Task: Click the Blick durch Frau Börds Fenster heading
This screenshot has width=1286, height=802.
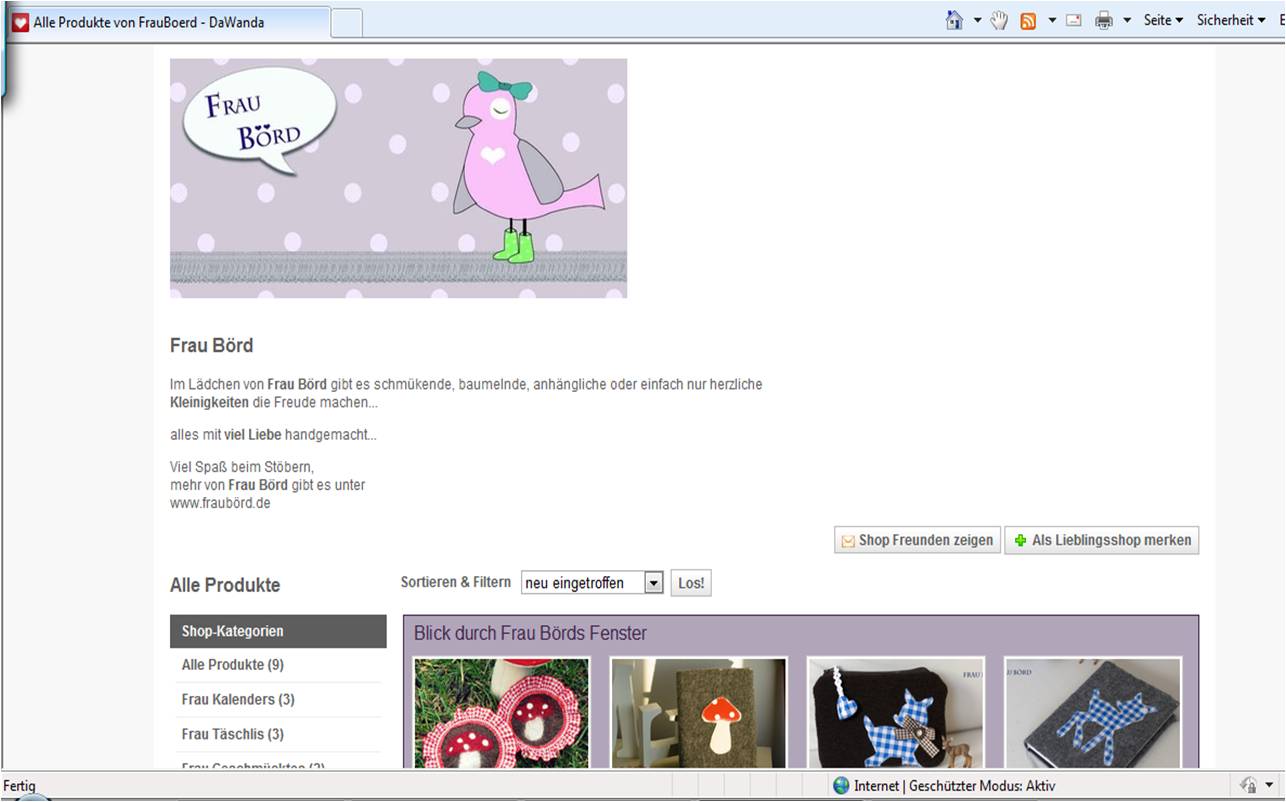Action: click(530, 634)
